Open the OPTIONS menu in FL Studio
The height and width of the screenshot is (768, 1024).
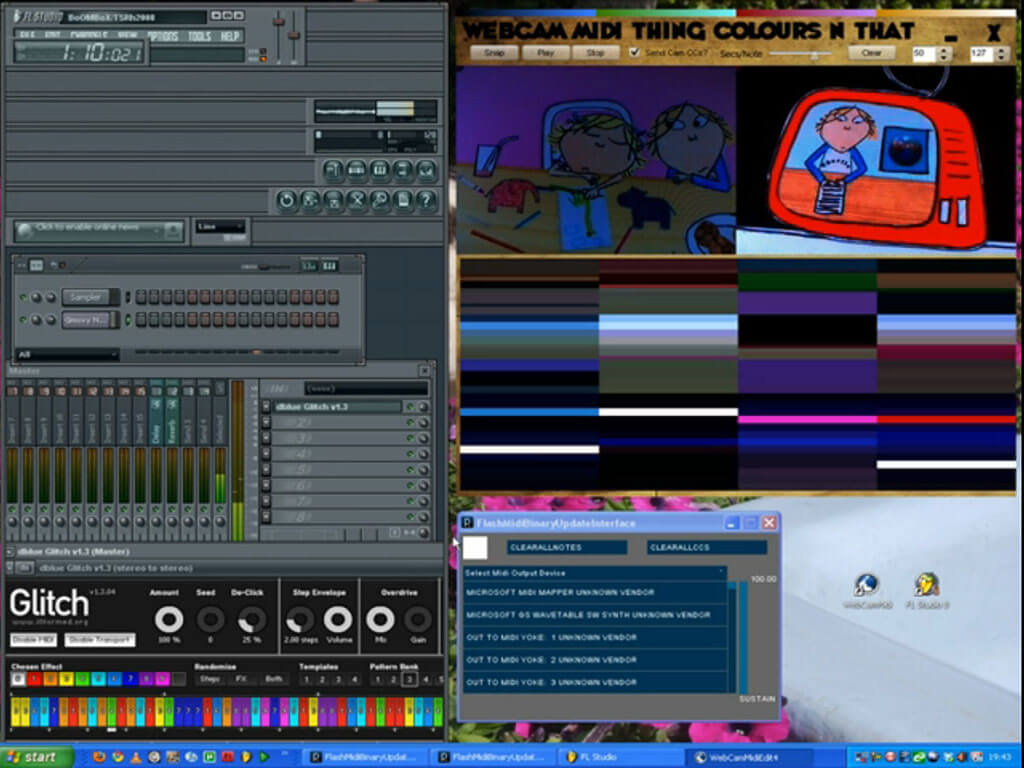click(x=162, y=36)
